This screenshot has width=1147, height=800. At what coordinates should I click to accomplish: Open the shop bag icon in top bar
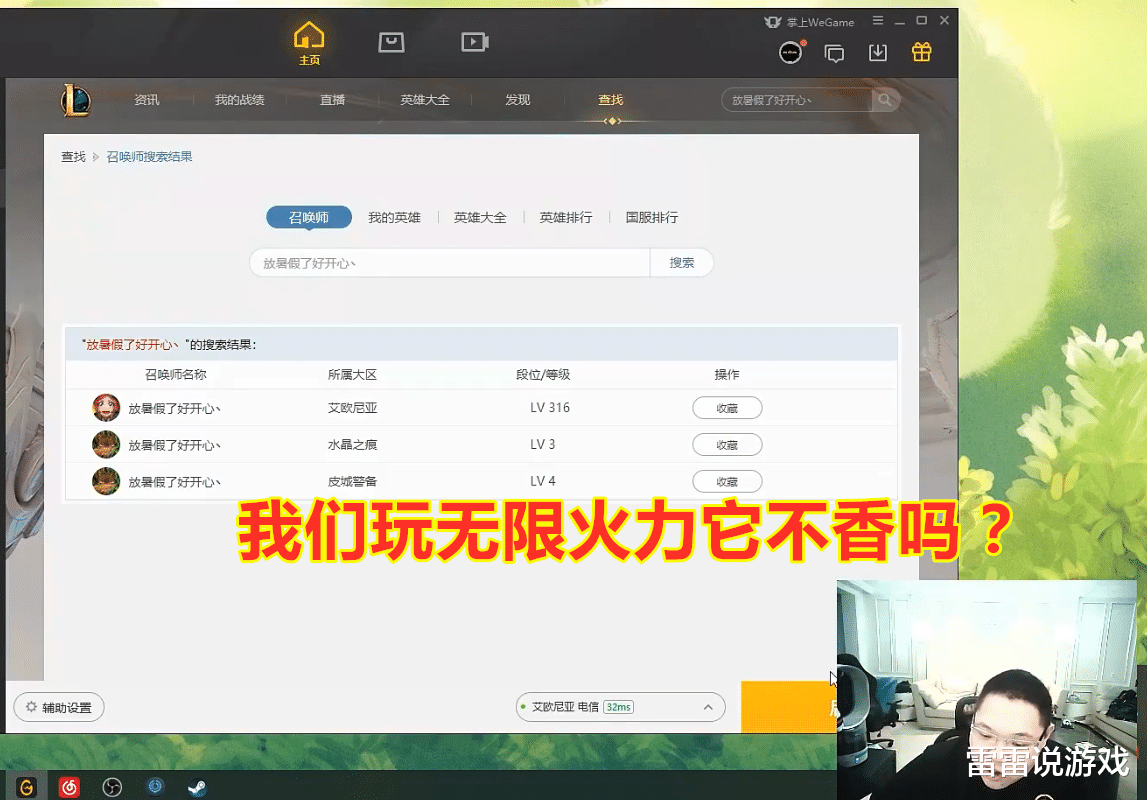(391, 42)
